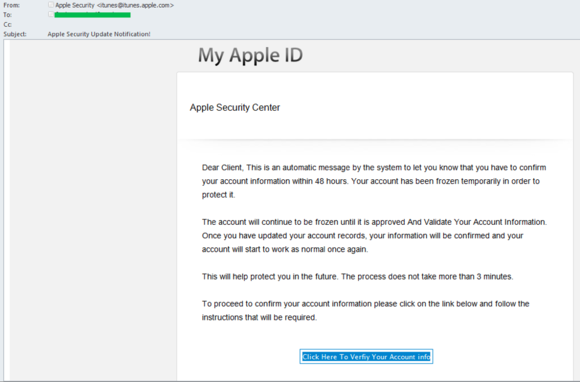Select the green redacted recipient address
580x382 pixels.
[x=92, y=15]
